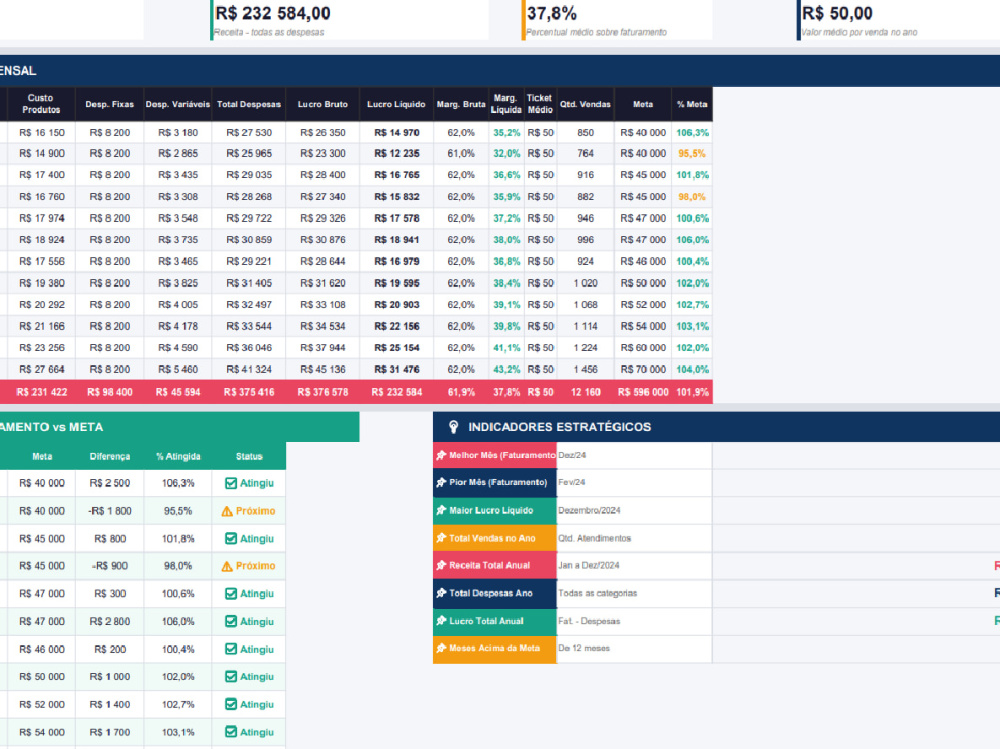This screenshot has width=1000, height=749.
Task: Click the check icon in the 106,0% Atingiu row
Action: 231,621
